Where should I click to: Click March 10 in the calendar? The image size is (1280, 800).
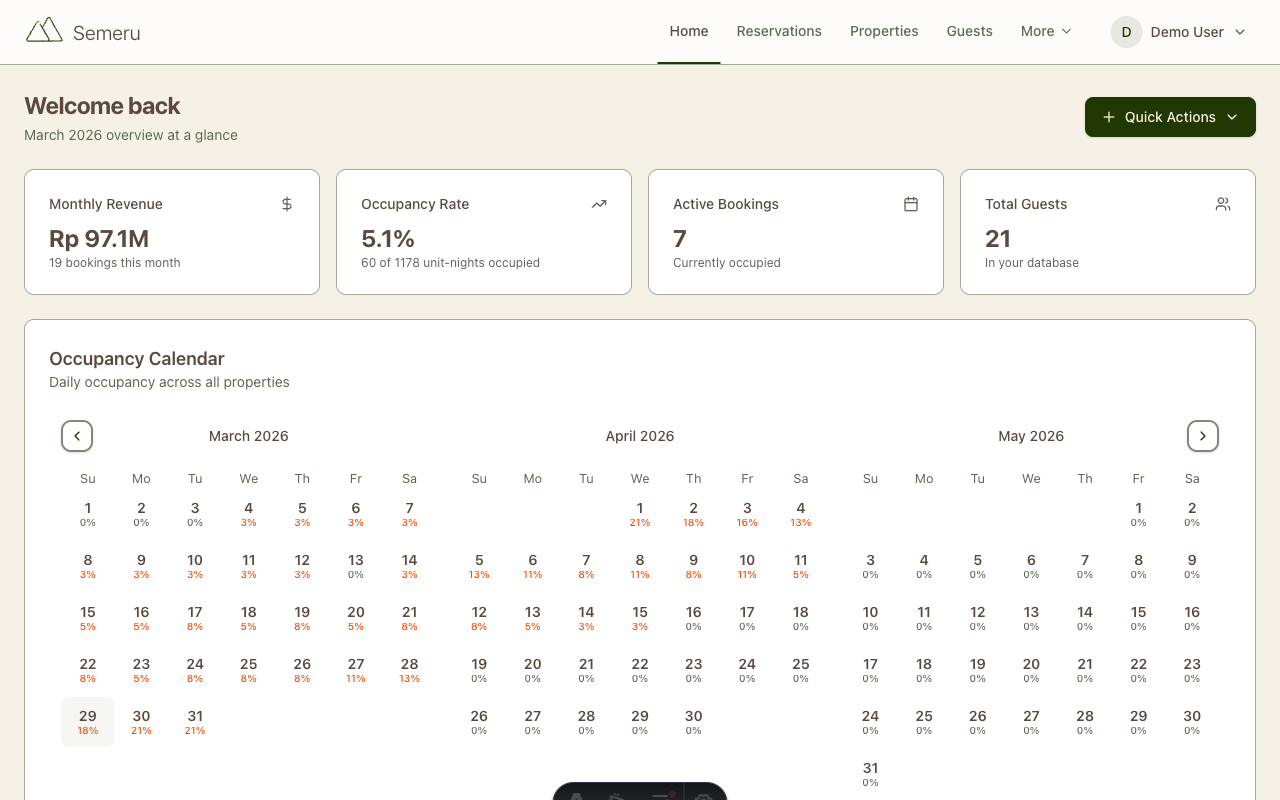coord(195,566)
